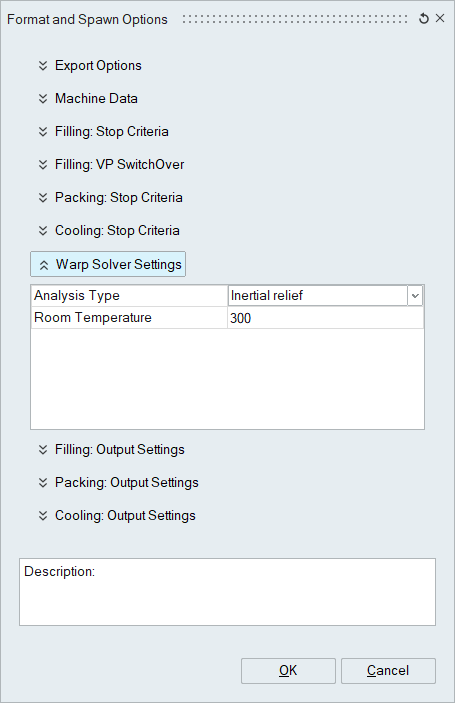
Task: Select the Inertial relief combo box value
Action: (x=318, y=296)
